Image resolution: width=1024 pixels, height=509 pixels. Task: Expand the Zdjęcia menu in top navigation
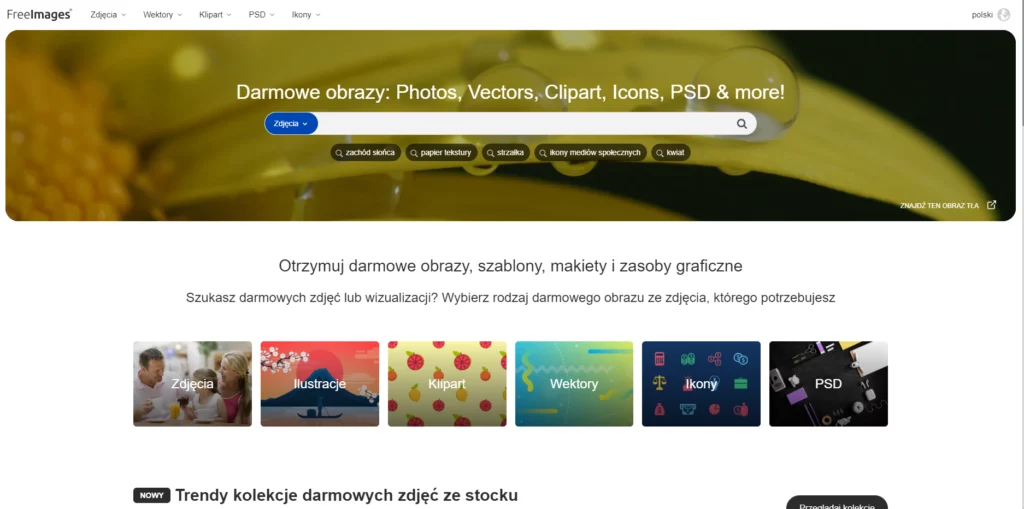pyautogui.click(x=108, y=14)
